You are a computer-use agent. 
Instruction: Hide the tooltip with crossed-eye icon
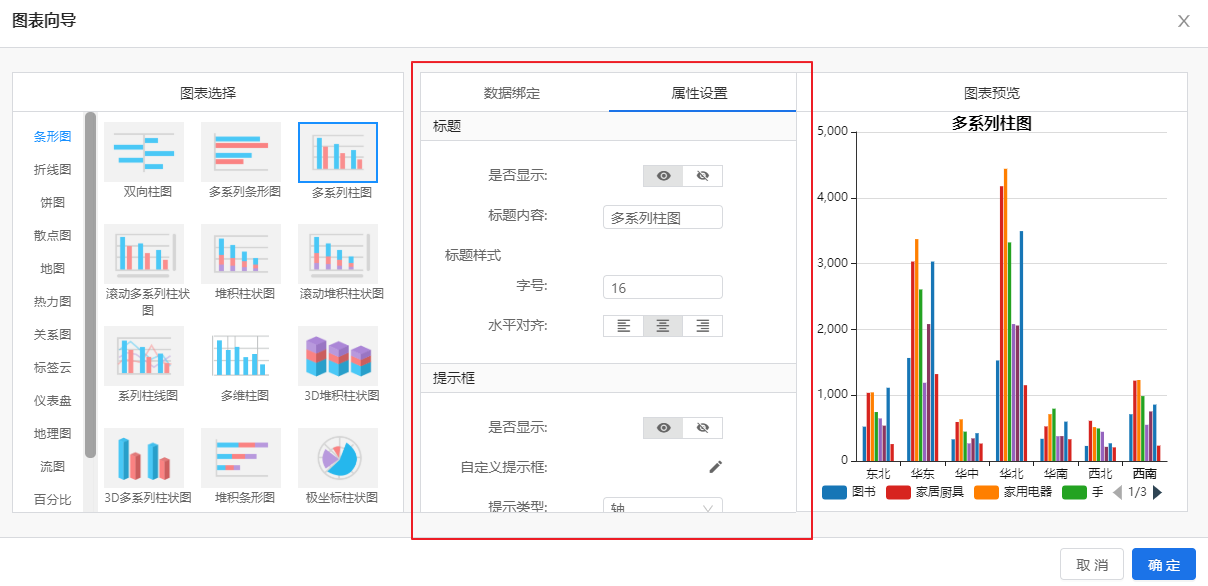click(702, 428)
